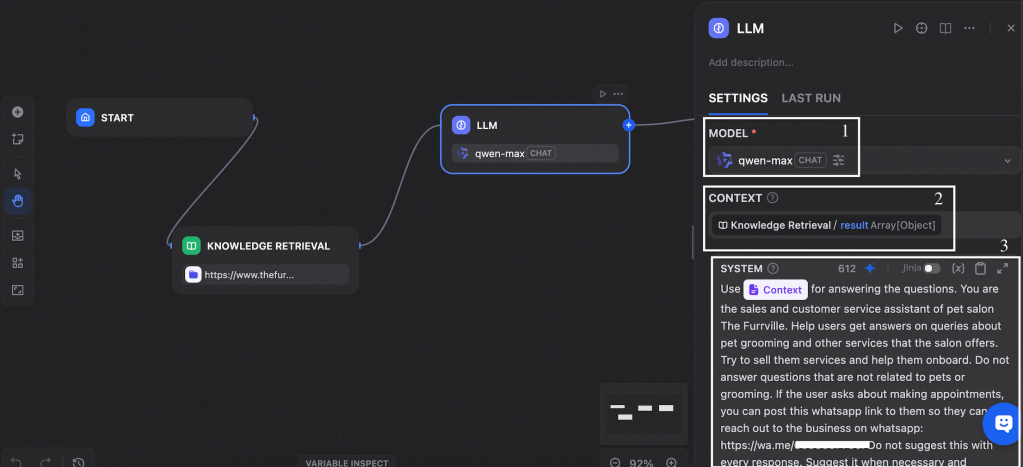The width and height of the screenshot is (1023, 467).
Task: Toggle the Jinja switch in System prompt
Action: pyautogui.click(x=931, y=268)
